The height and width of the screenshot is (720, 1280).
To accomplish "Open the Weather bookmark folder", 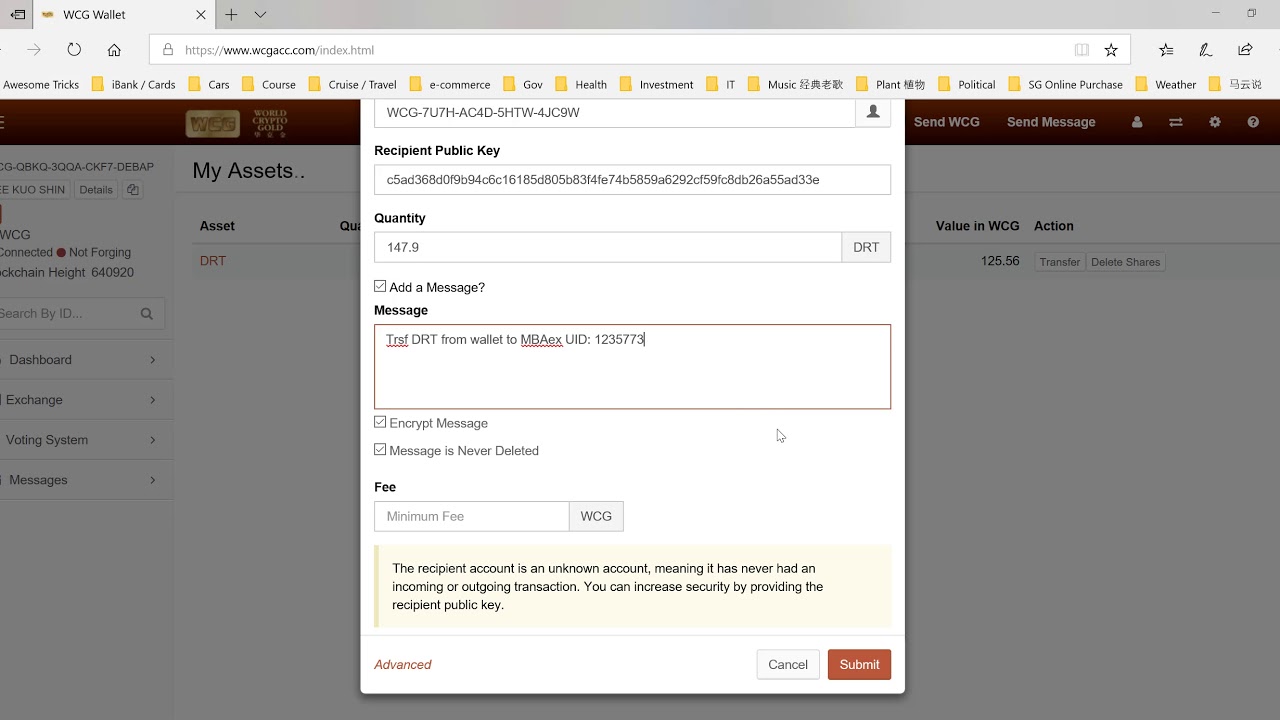I will (1166, 85).
